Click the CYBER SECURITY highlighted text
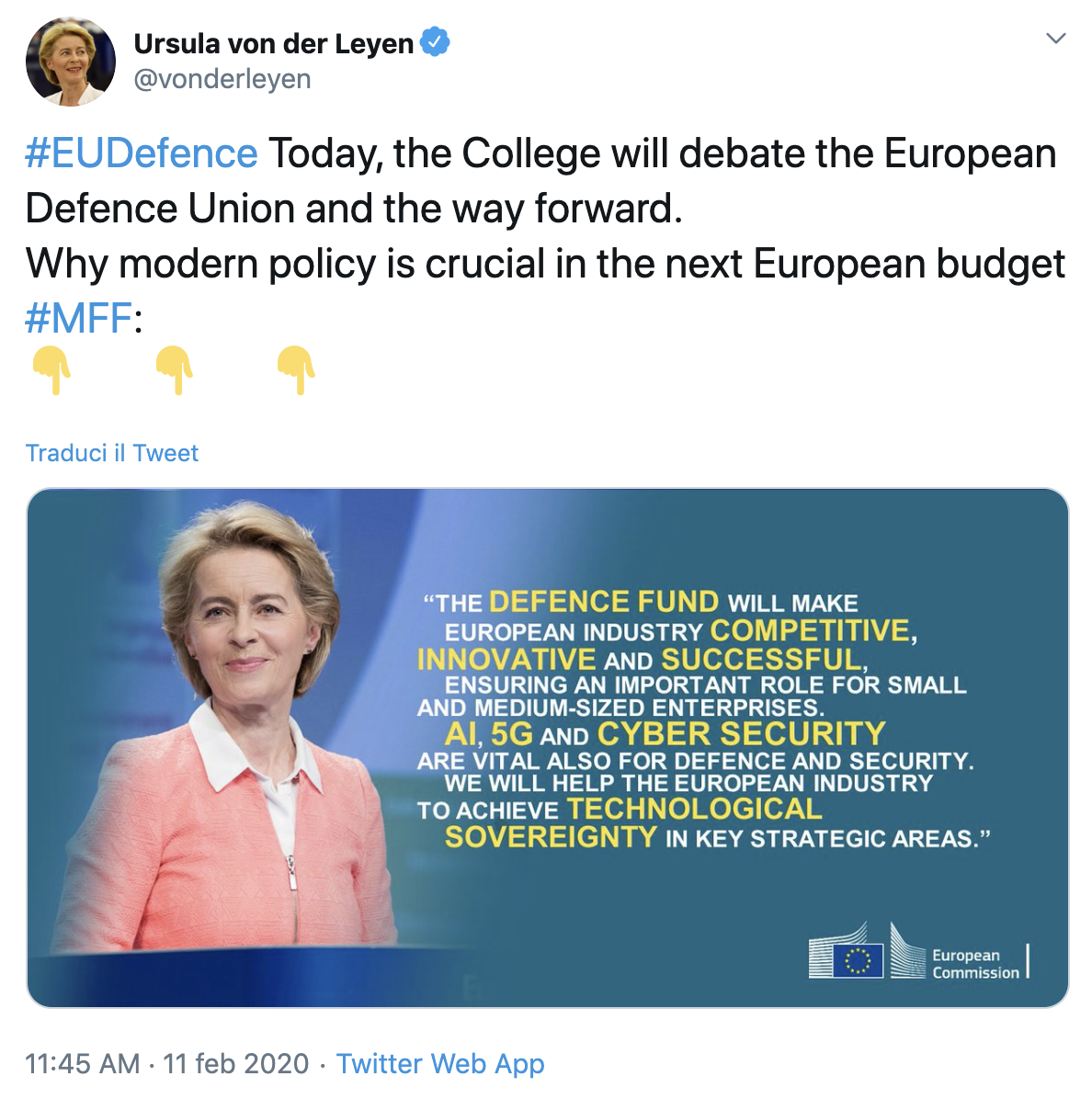This screenshot has width=1092, height=1099. pyautogui.click(x=742, y=733)
